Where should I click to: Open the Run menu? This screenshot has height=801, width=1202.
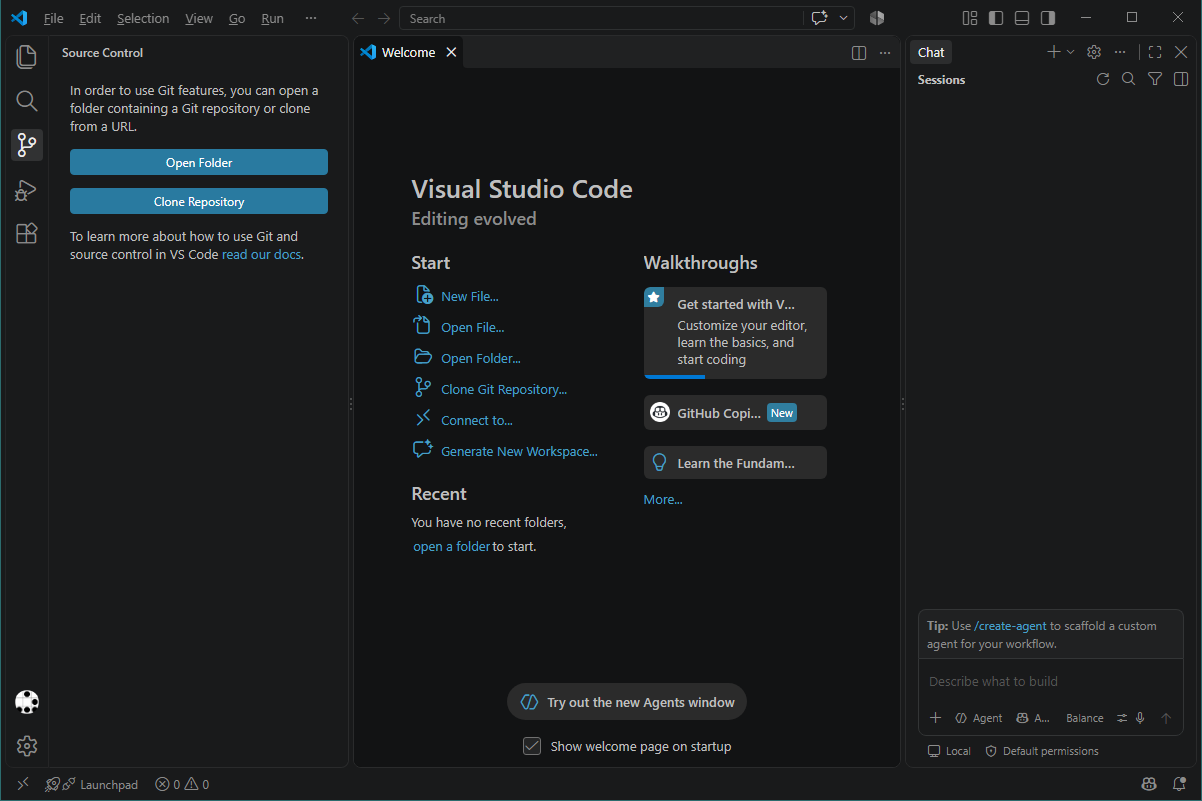point(272,18)
